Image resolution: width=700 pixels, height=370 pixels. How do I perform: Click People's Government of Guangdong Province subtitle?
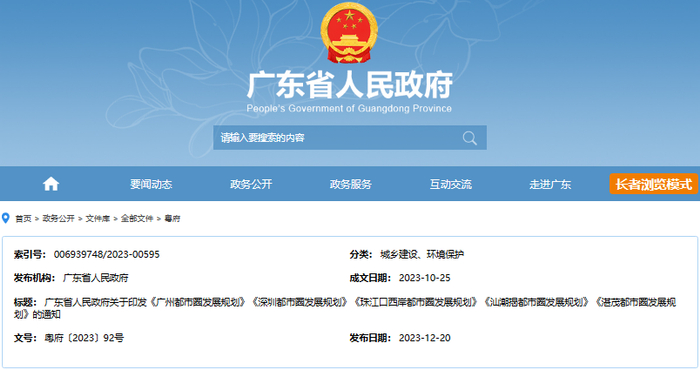pyautogui.click(x=349, y=108)
